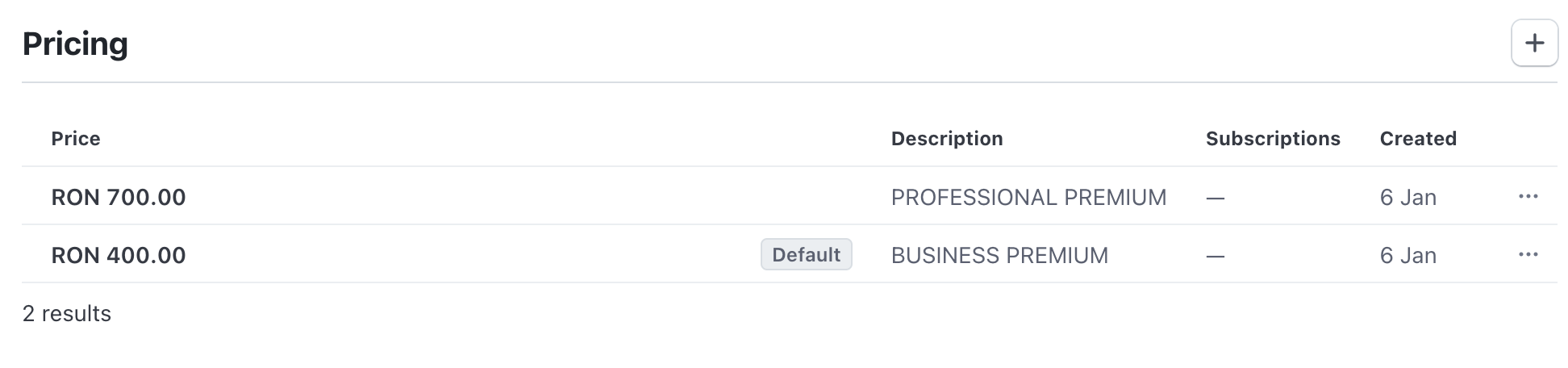
Task: Click the Pricing section heading
Action: [x=75, y=44]
